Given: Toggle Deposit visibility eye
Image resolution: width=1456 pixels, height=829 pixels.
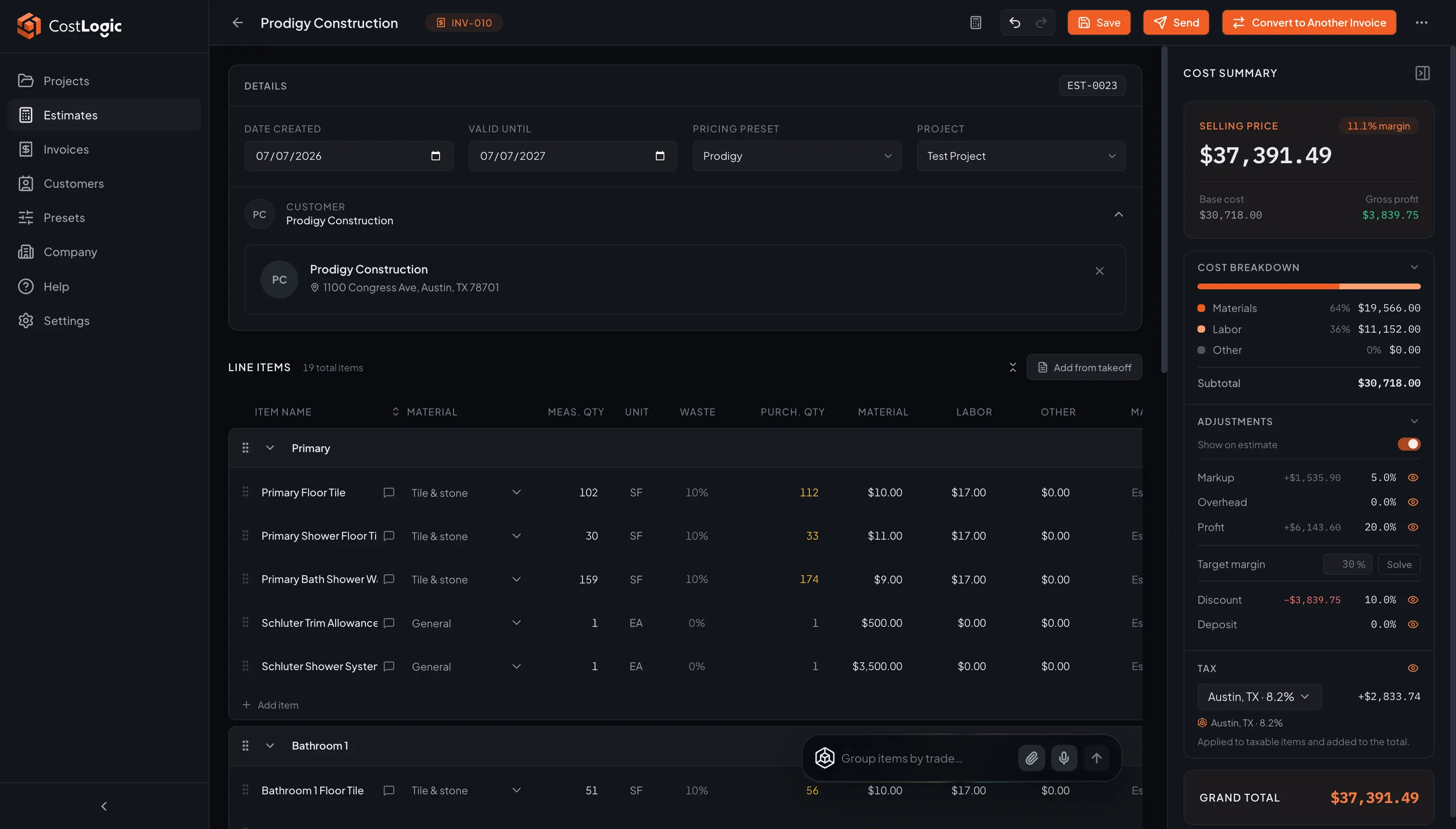Looking at the screenshot, I should [x=1413, y=624].
